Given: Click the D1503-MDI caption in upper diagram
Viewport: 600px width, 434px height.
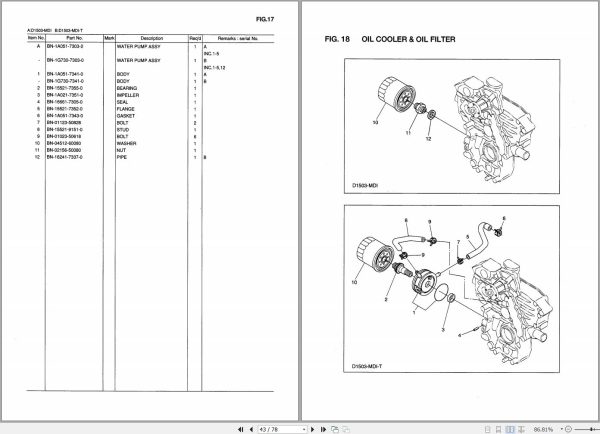Looking at the screenshot, I should point(365,185).
